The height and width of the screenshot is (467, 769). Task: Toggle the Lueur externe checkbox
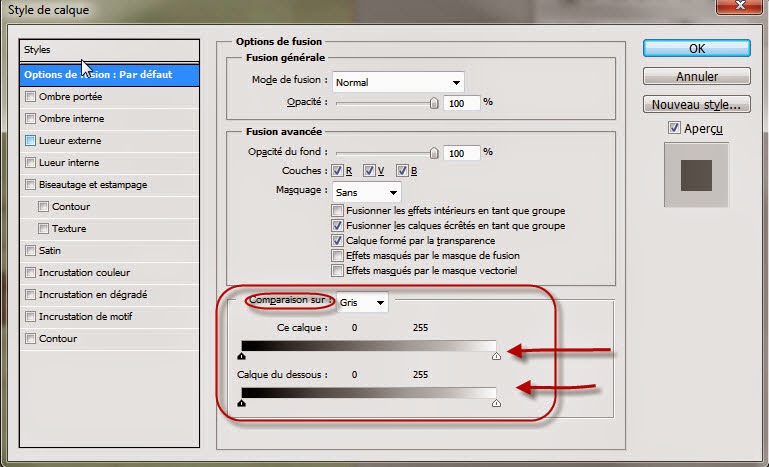click(x=30, y=141)
